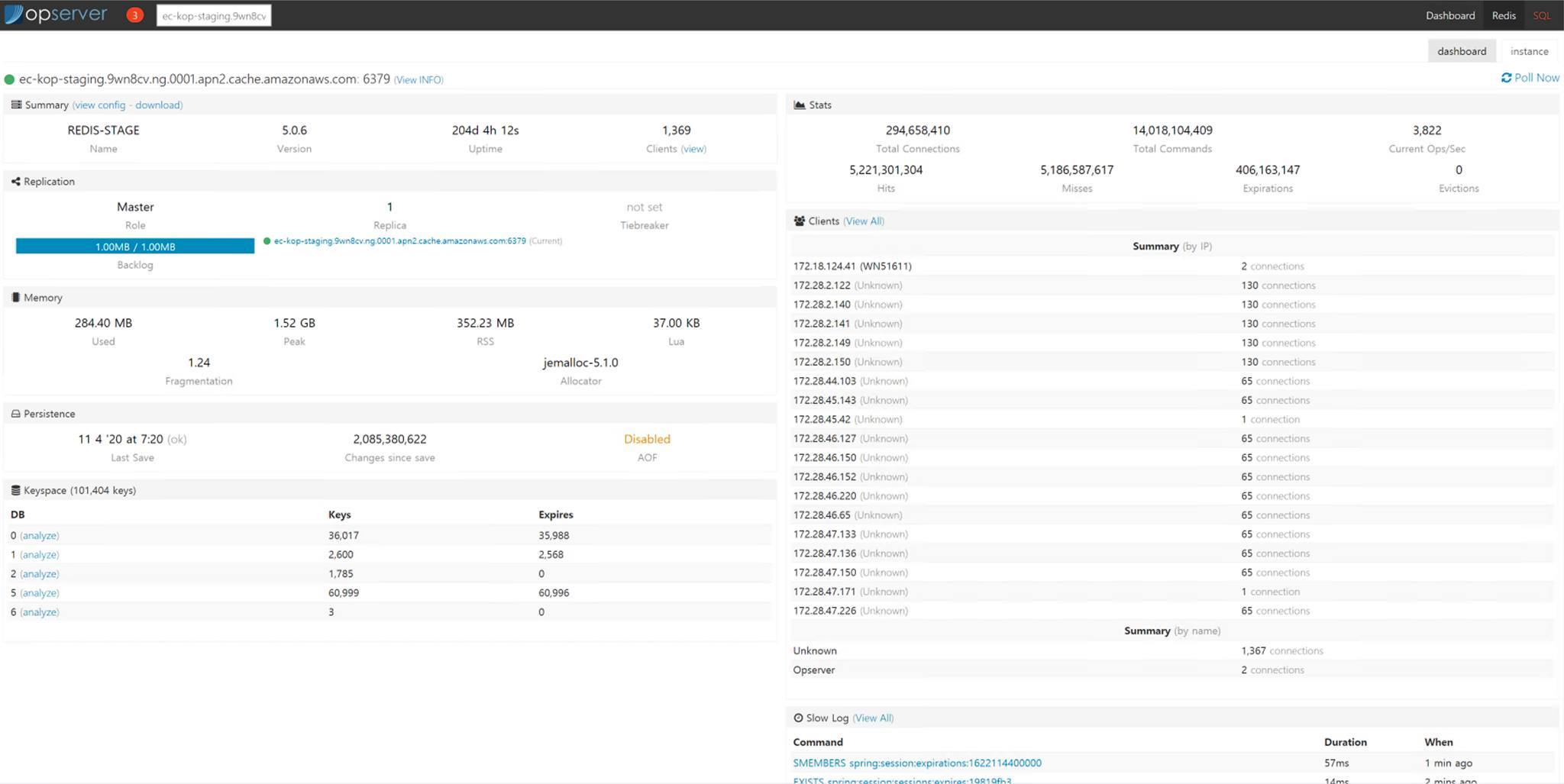Click the 57ms duration value
The image size is (1564, 784).
point(1336,763)
